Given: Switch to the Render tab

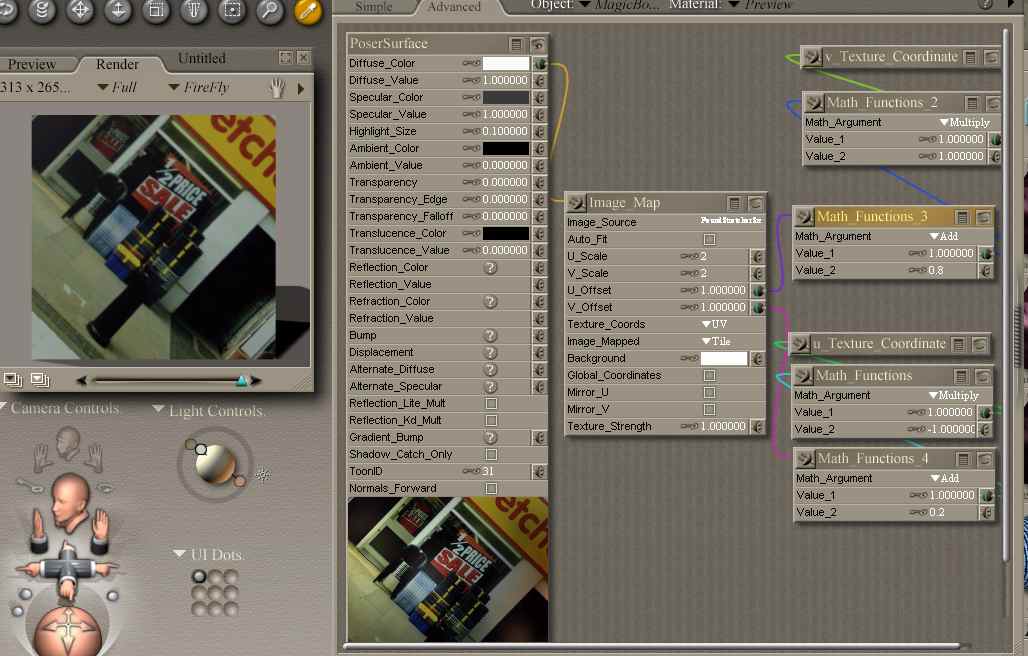Looking at the screenshot, I should point(117,64).
